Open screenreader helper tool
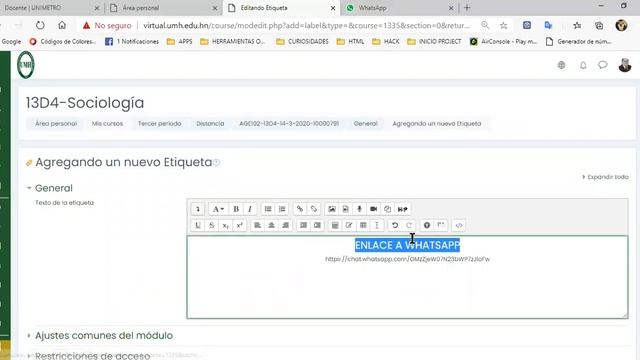The width and height of the screenshot is (640, 360). click(441, 225)
